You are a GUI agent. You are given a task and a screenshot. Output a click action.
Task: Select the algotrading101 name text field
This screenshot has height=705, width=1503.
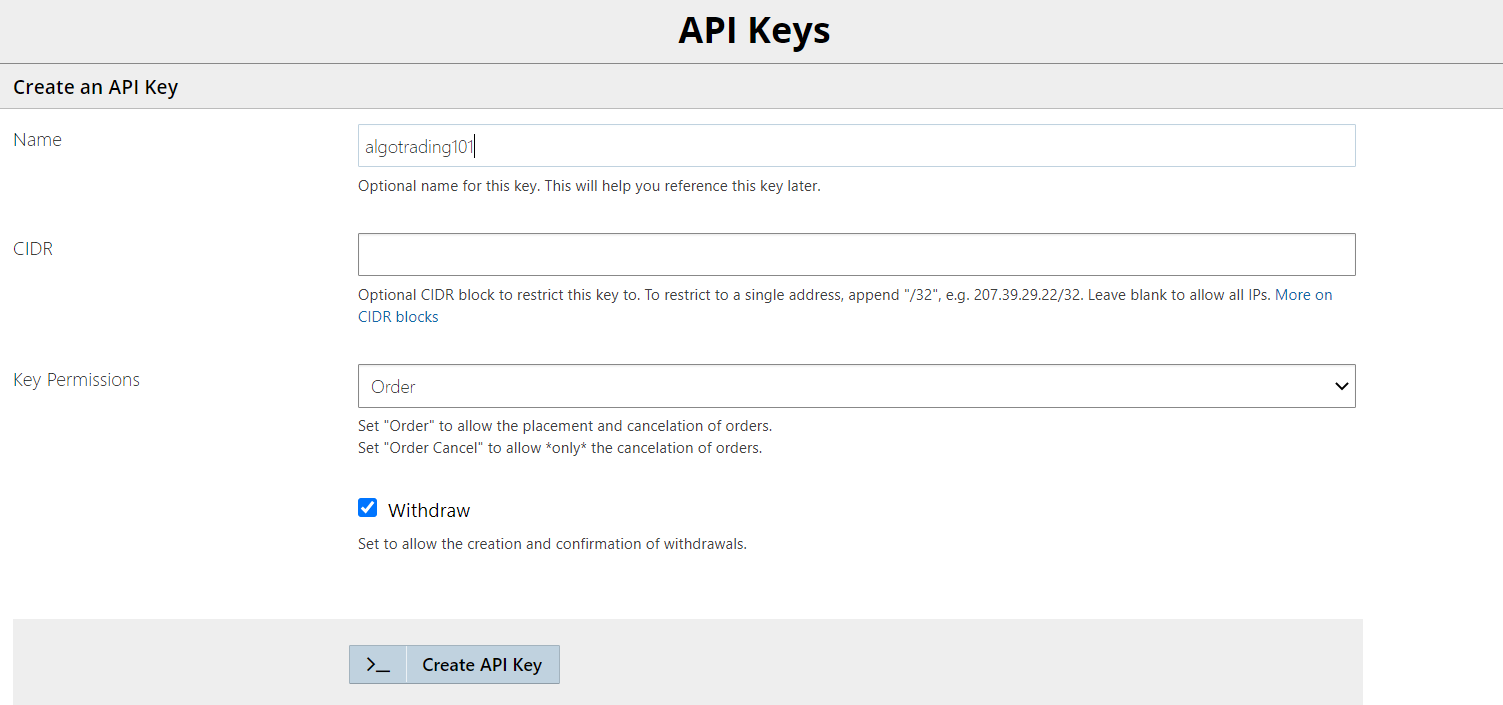857,146
